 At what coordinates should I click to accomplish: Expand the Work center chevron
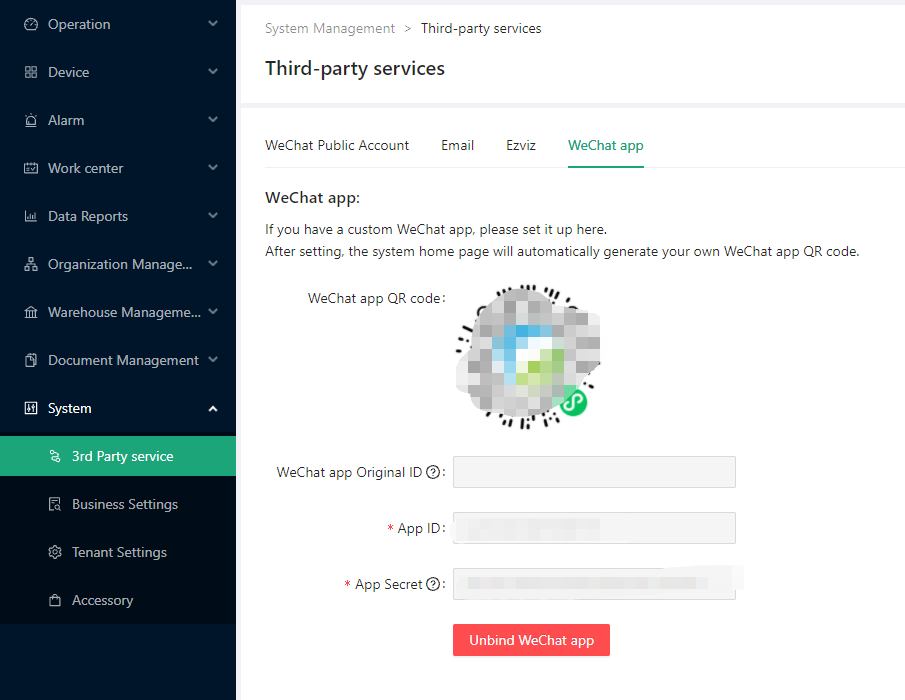coord(213,167)
